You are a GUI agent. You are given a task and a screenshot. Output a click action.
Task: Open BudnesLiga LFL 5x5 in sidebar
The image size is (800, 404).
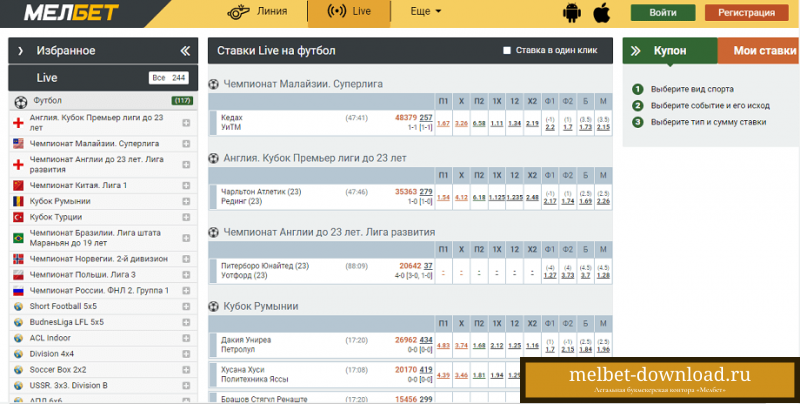[66, 322]
